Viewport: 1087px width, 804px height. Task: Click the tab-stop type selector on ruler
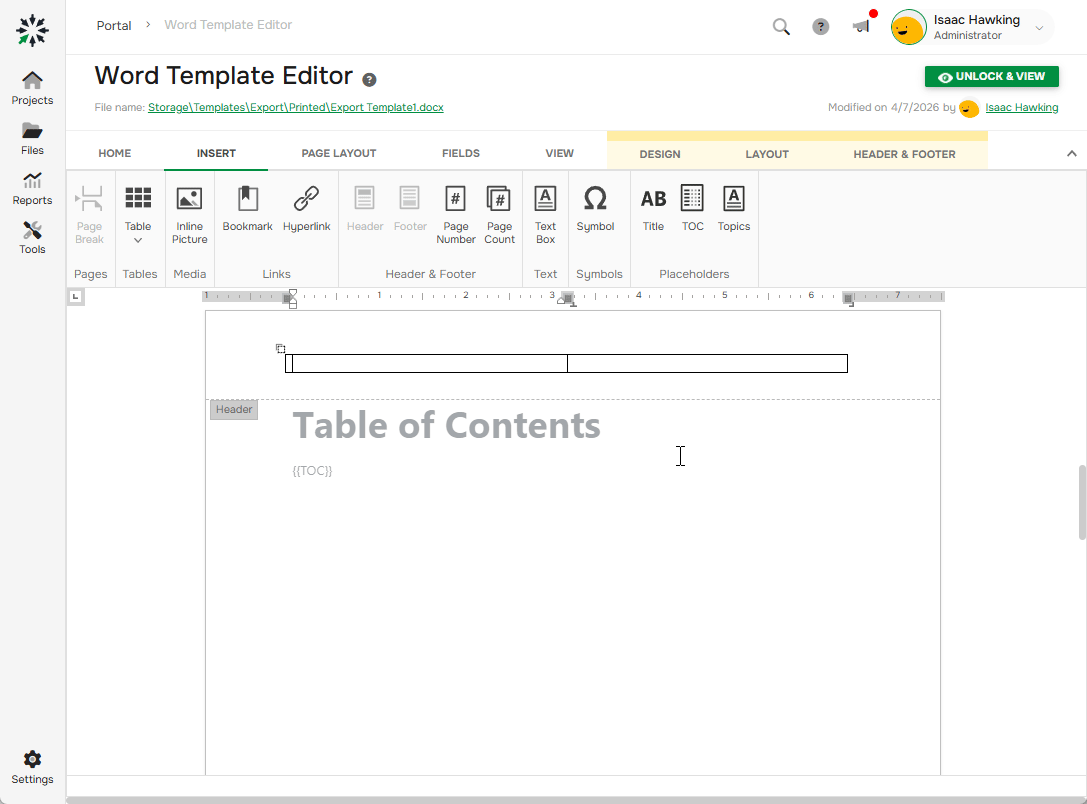click(76, 297)
